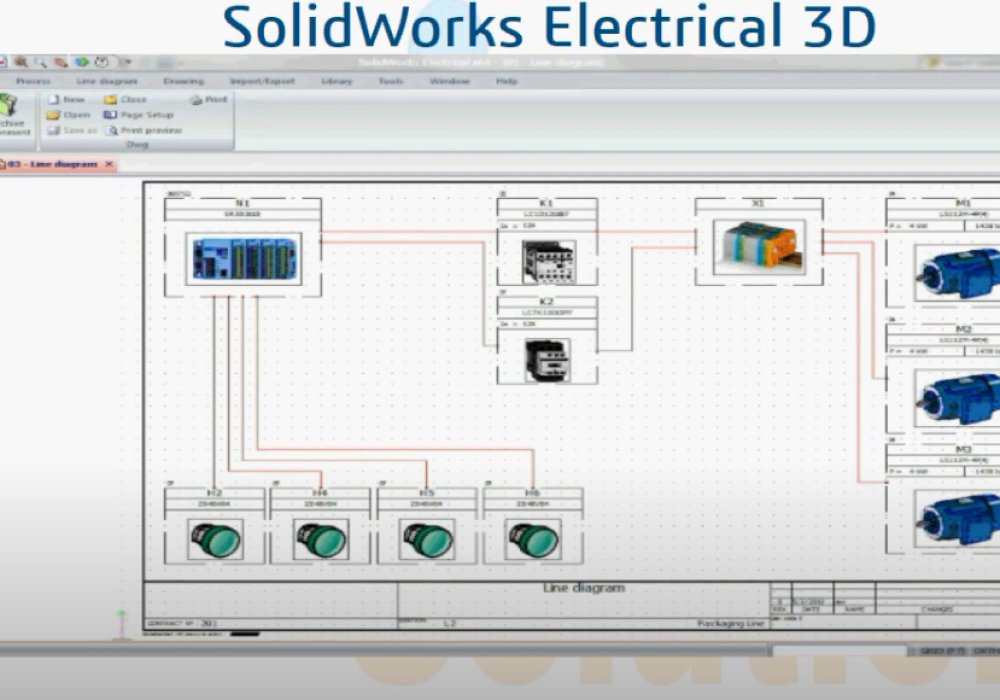Viewport: 1000px width, 700px height.
Task: Click the blue-green sphere icon in quick access toolbar
Action: pos(80,62)
